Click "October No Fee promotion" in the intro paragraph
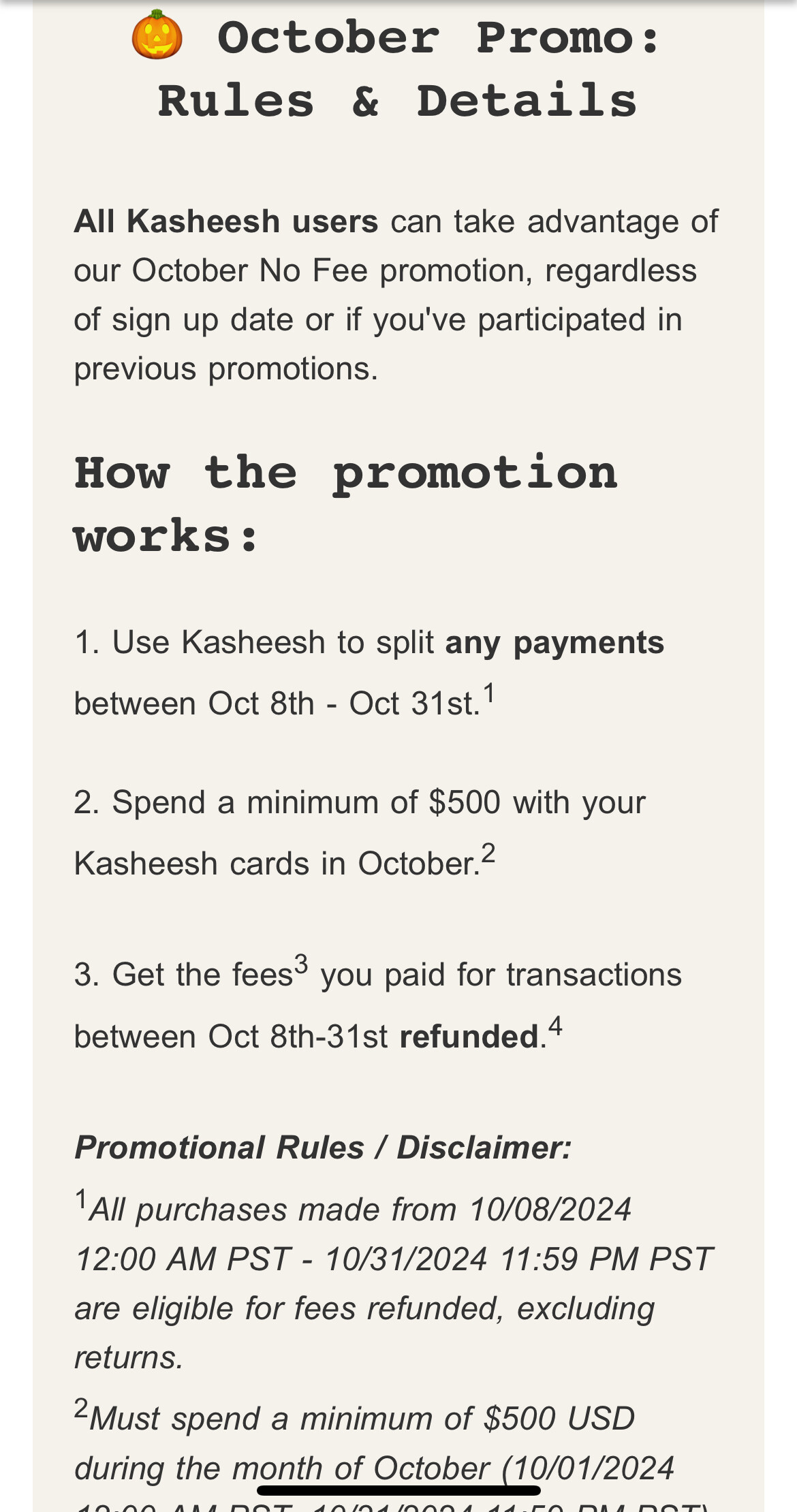This screenshot has width=797, height=1512. (332, 271)
